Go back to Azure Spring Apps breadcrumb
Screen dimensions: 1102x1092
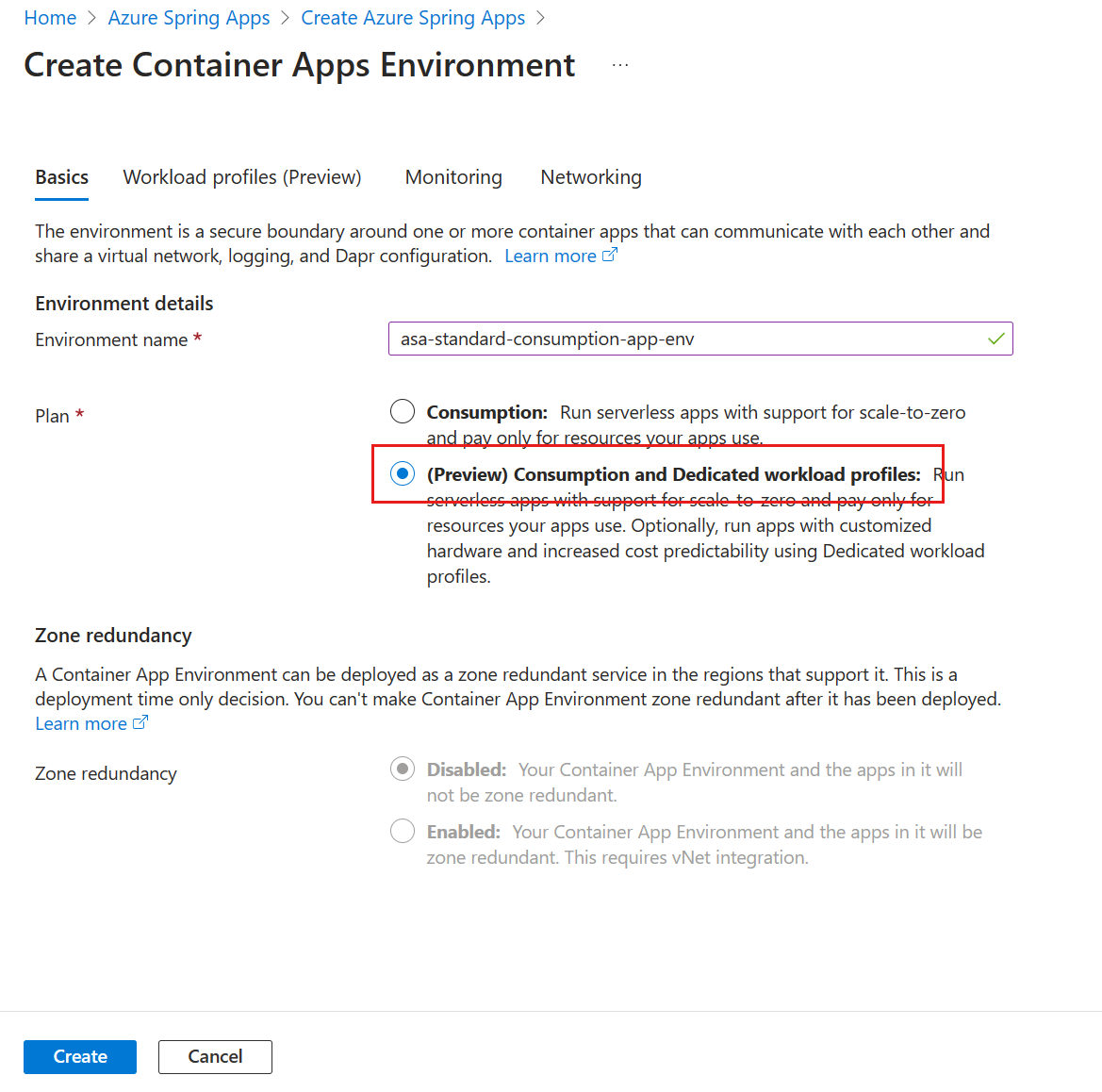click(189, 18)
